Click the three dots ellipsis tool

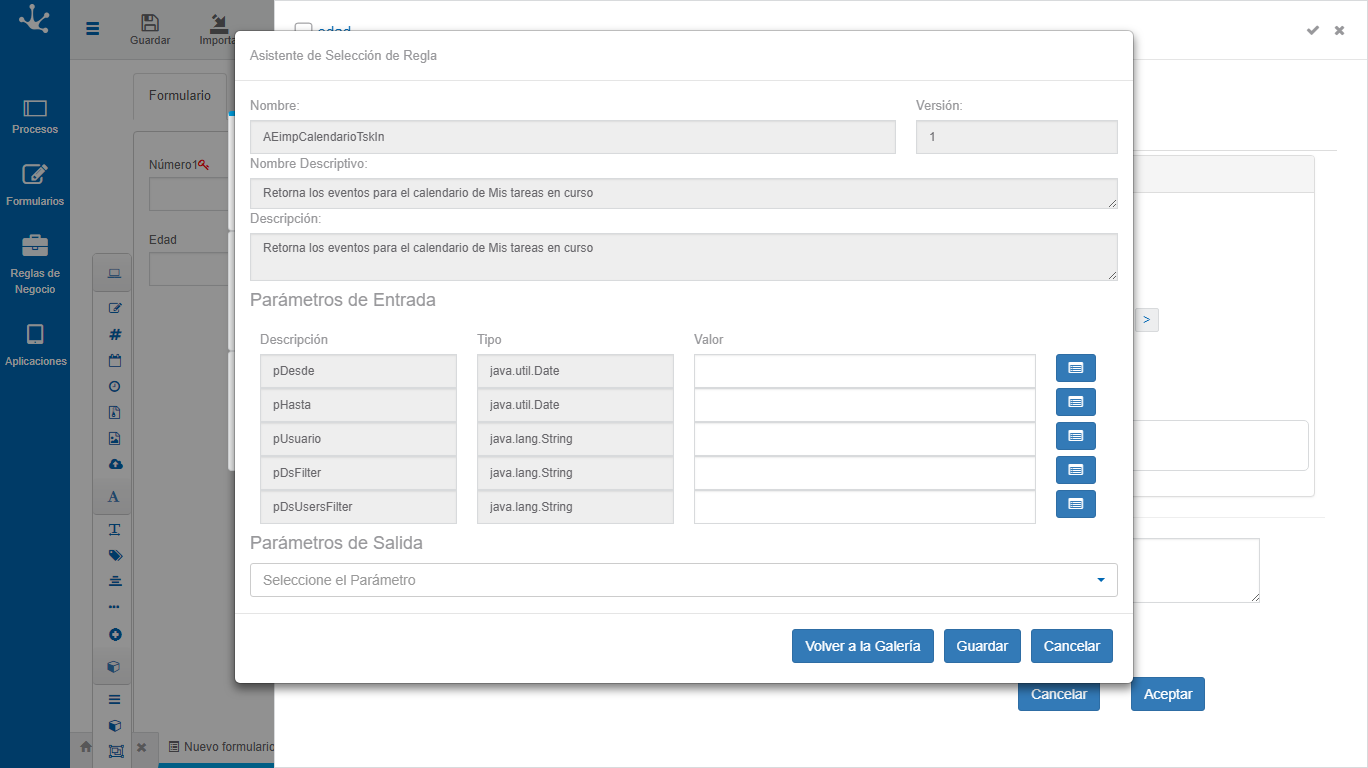[x=114, y=606]
